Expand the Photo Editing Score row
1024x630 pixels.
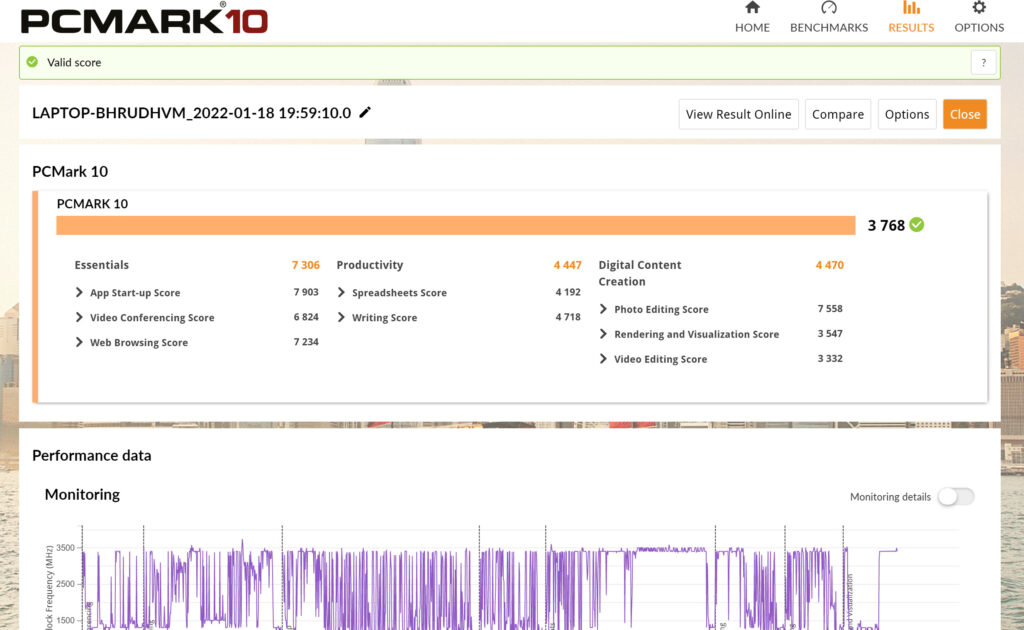pos(603,309)
